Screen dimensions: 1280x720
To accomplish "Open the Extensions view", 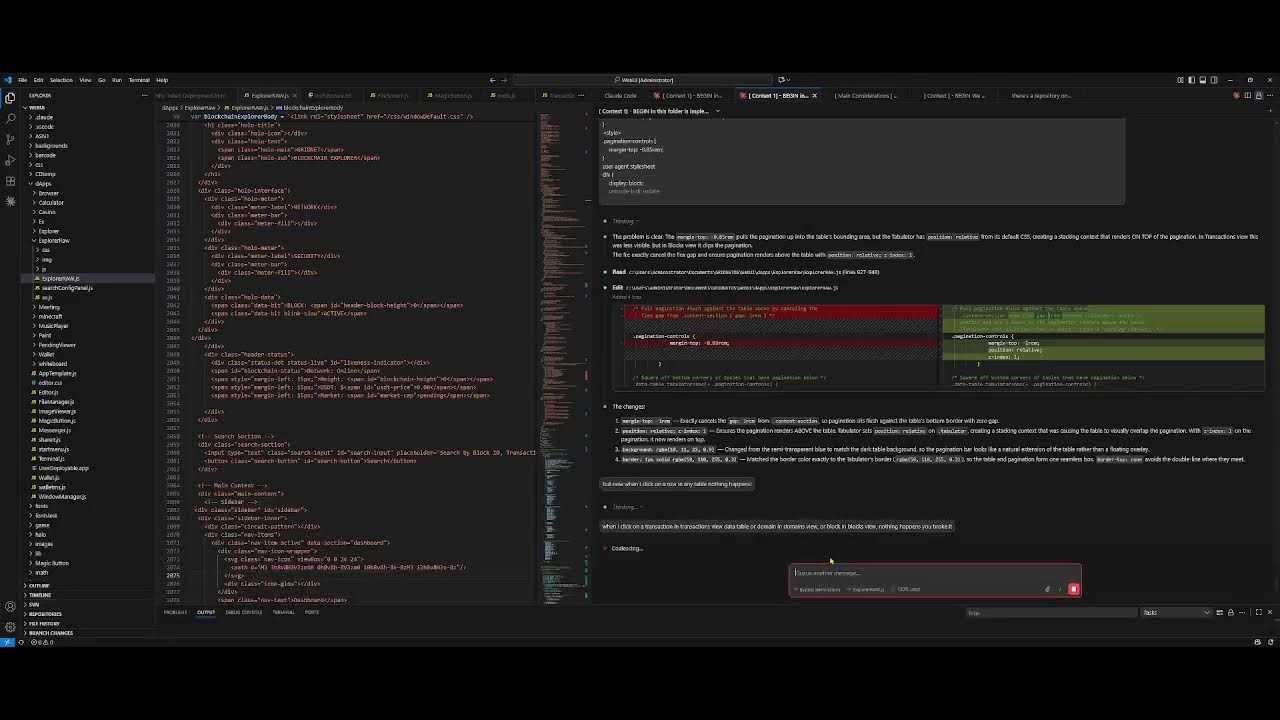I will click(10, 182).
